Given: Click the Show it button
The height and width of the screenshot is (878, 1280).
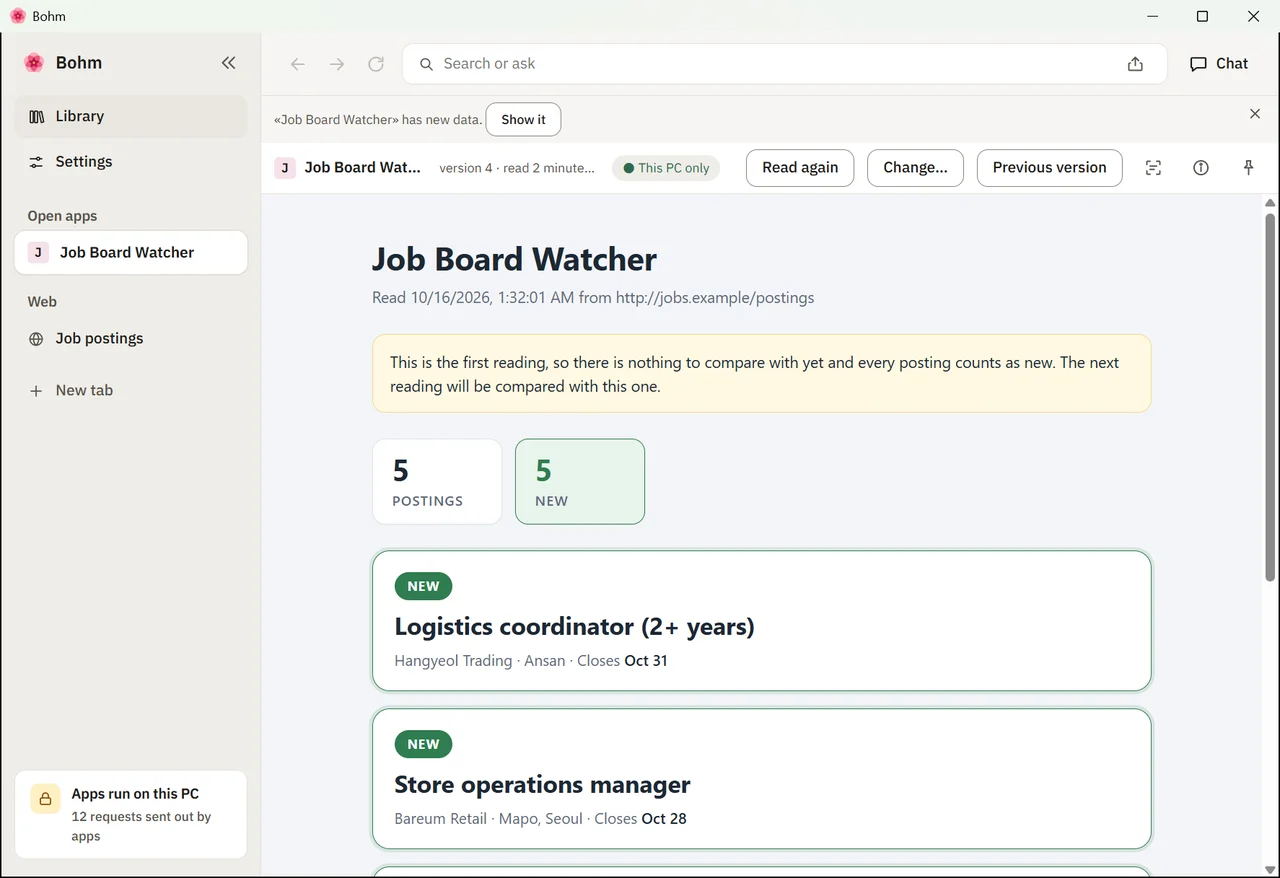Looking at the screenshot, I should tap(523, 120).
